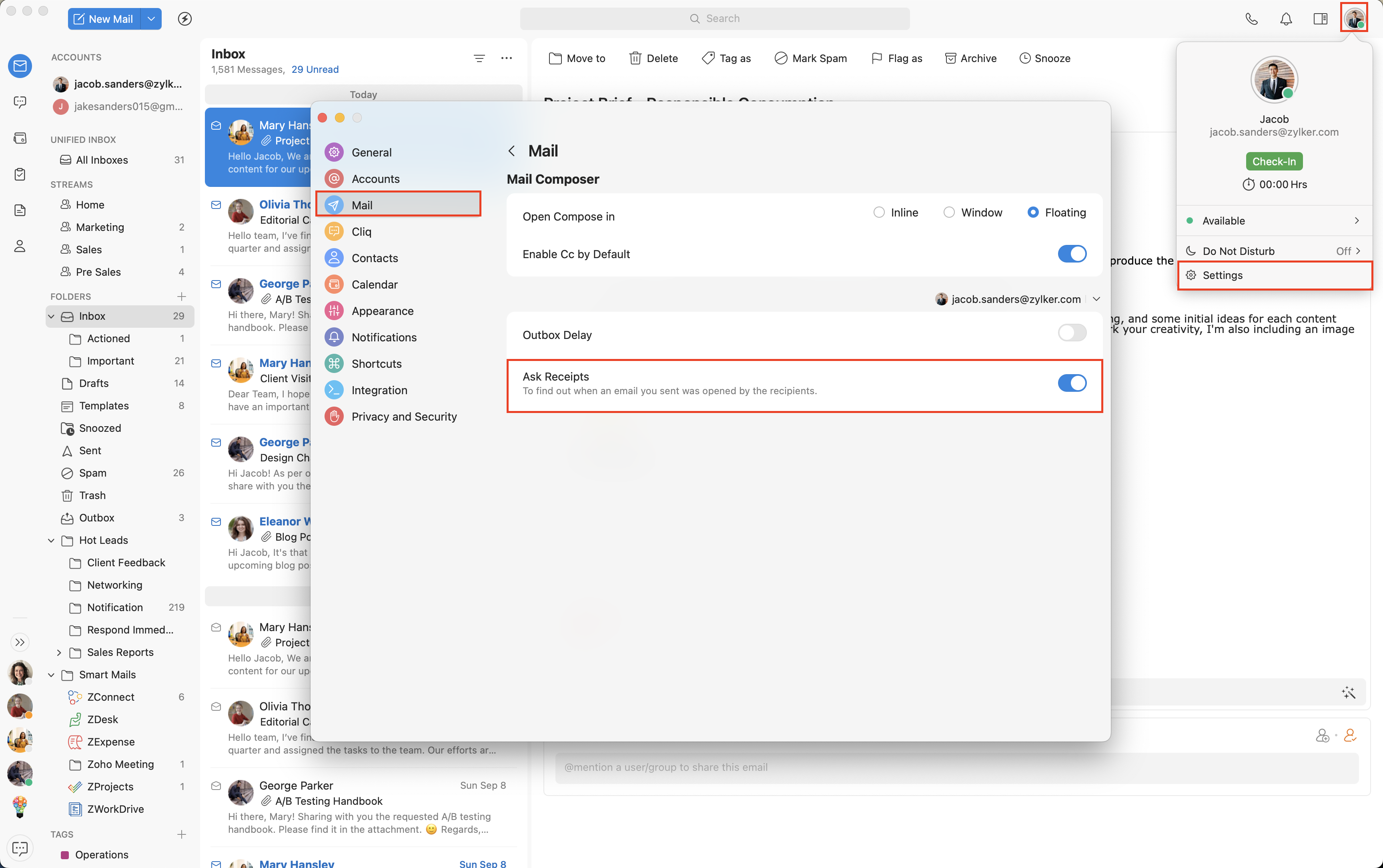Toggle the right side panel layout icon

click(x=1321, y=19)
